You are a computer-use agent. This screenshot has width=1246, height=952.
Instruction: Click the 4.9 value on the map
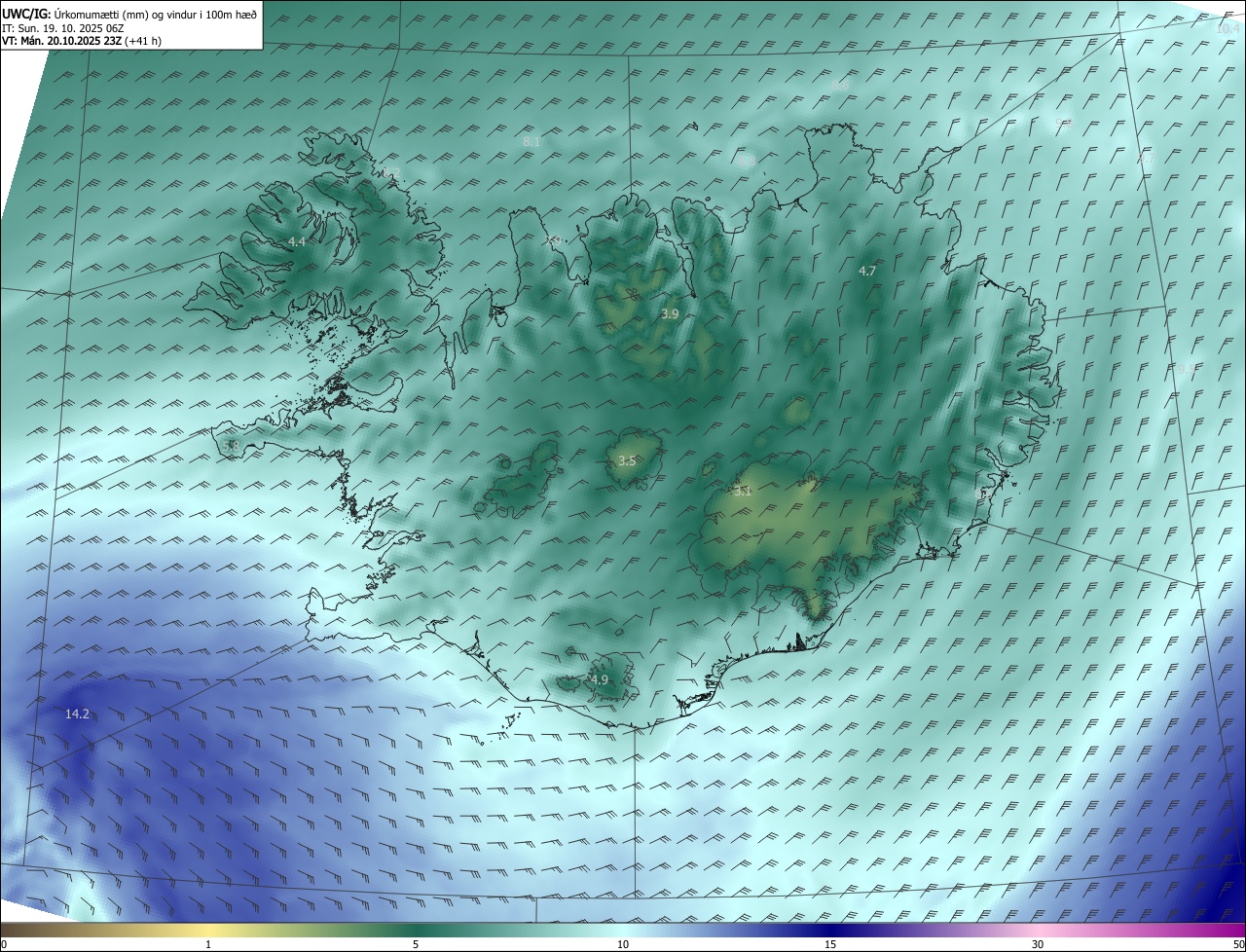pos(599,679)
